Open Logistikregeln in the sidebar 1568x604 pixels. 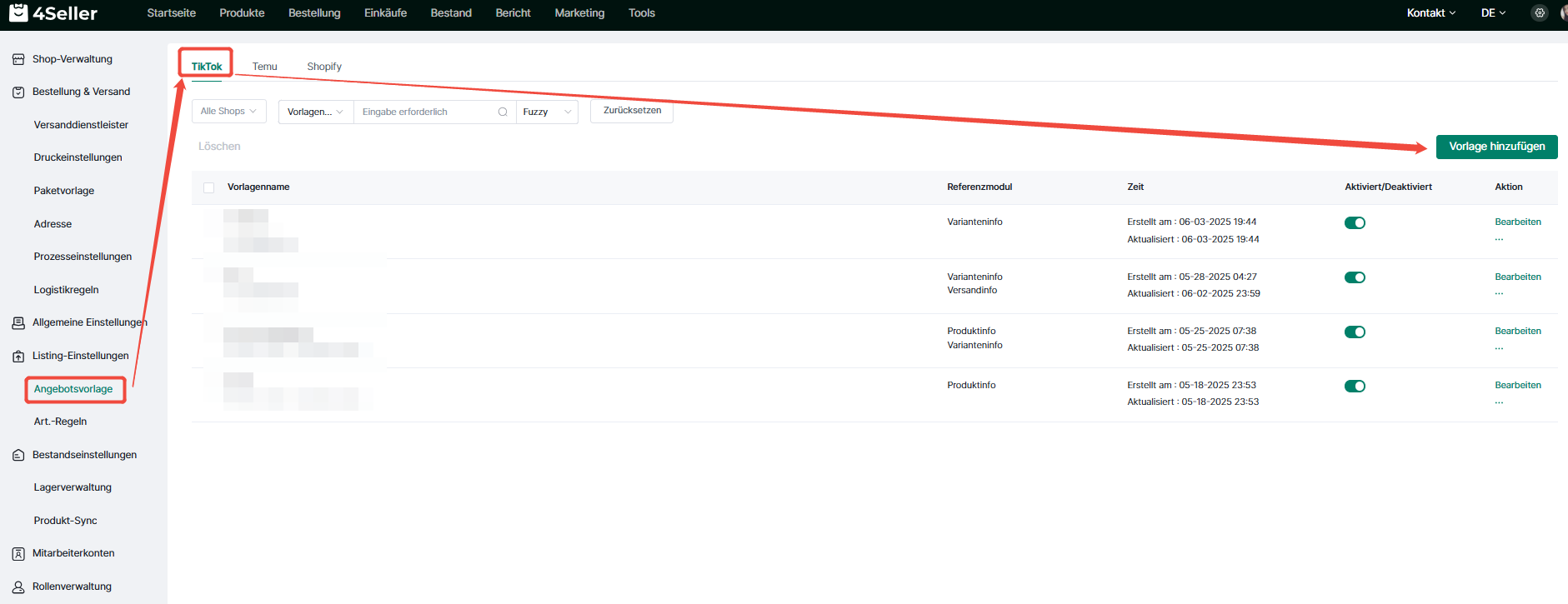[66, 290]
